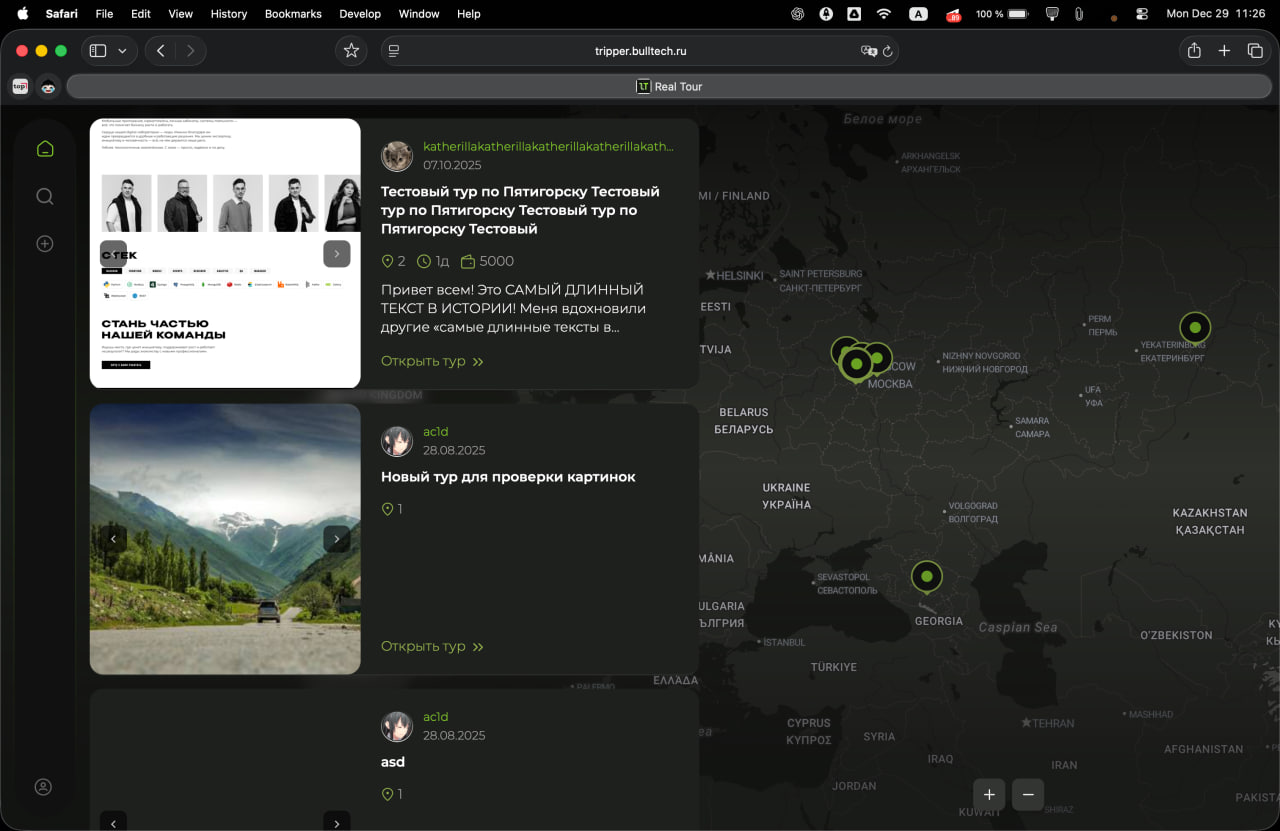Zoom in on the map
This screenshot has height=831, width=1280.
click(x=989, y=795)
